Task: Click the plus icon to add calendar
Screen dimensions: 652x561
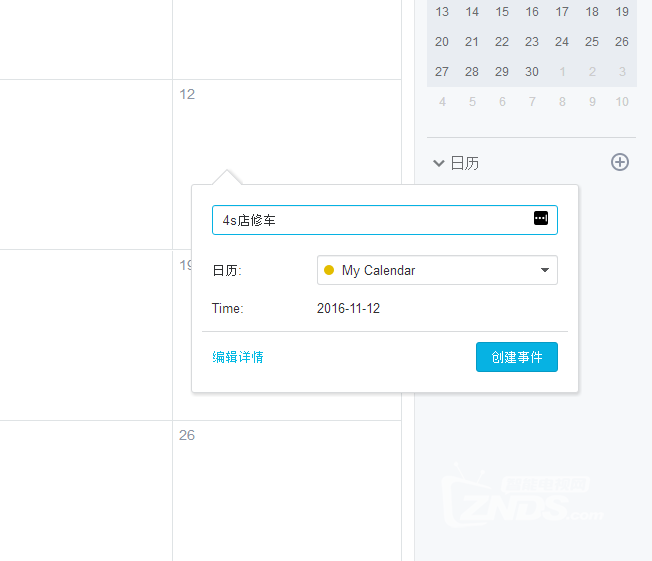Action: tap(620, 162)
